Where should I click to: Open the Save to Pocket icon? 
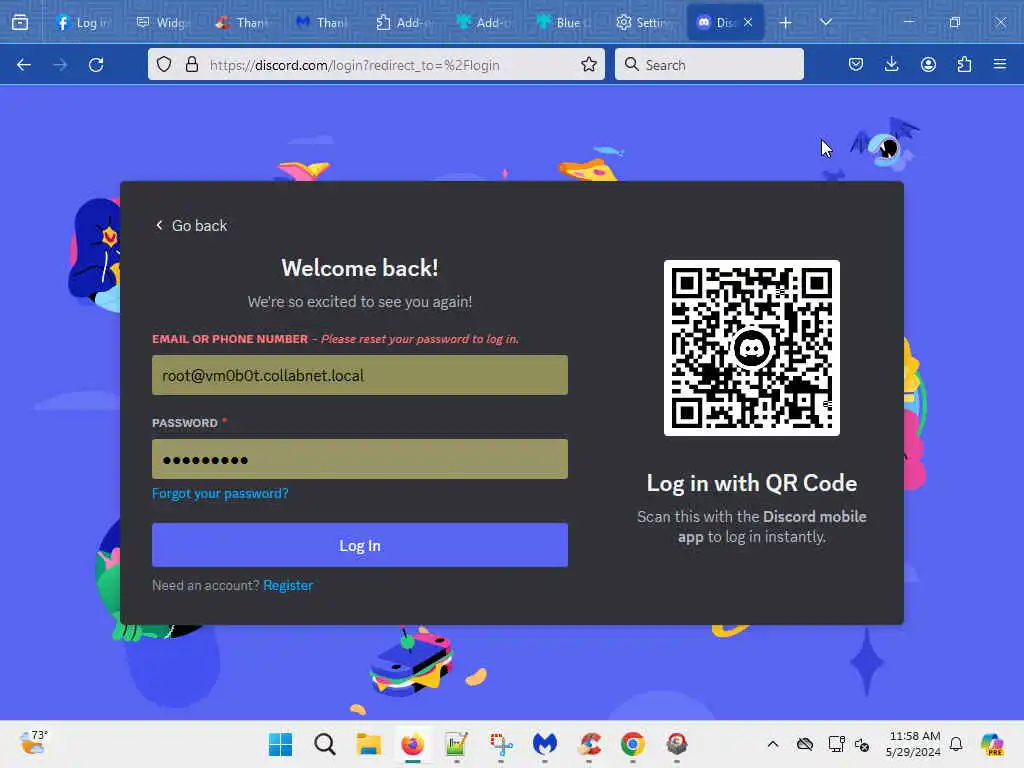pyautogui.click(x=856, y=64)
